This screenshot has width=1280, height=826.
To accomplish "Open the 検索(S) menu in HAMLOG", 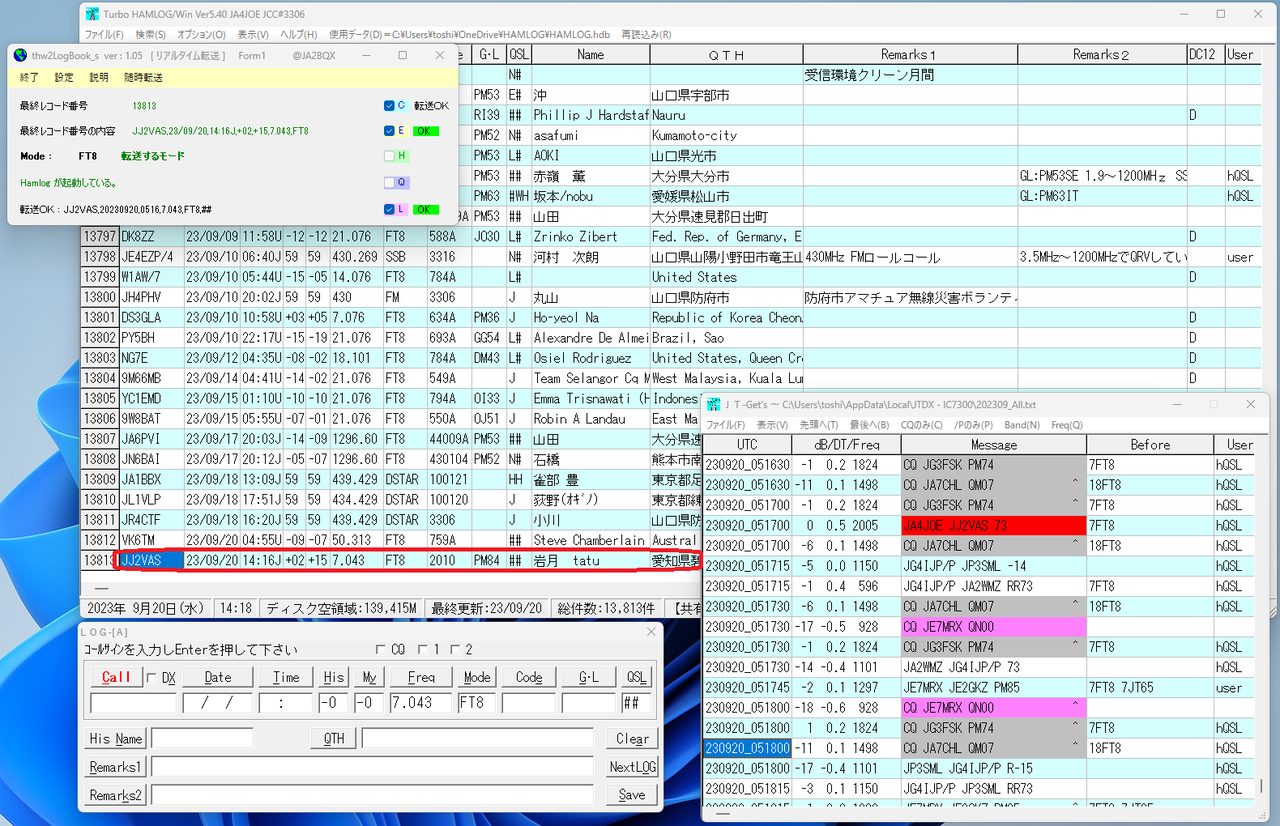I will click(151, 35).
